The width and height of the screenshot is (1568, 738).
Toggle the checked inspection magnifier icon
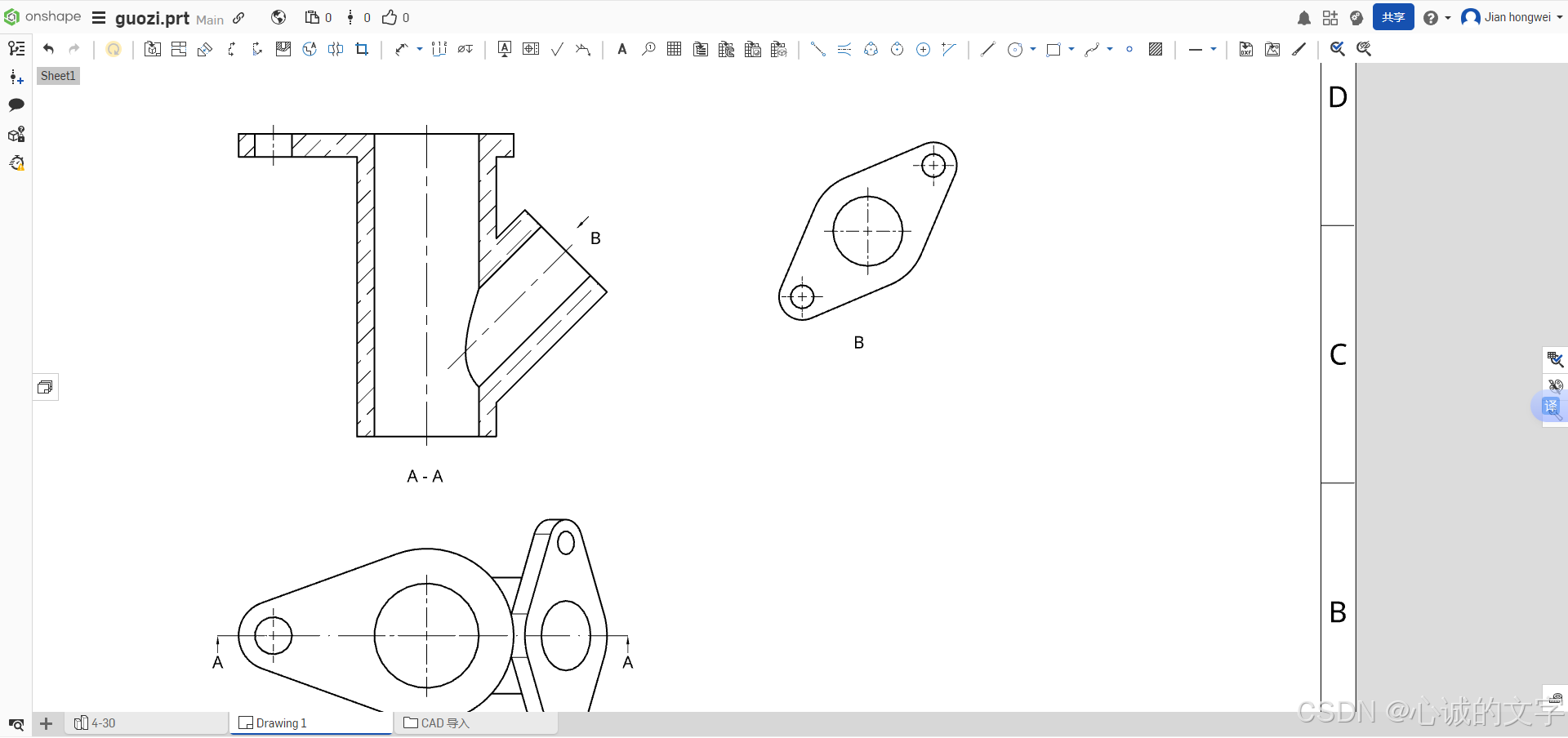[1337, 49]
